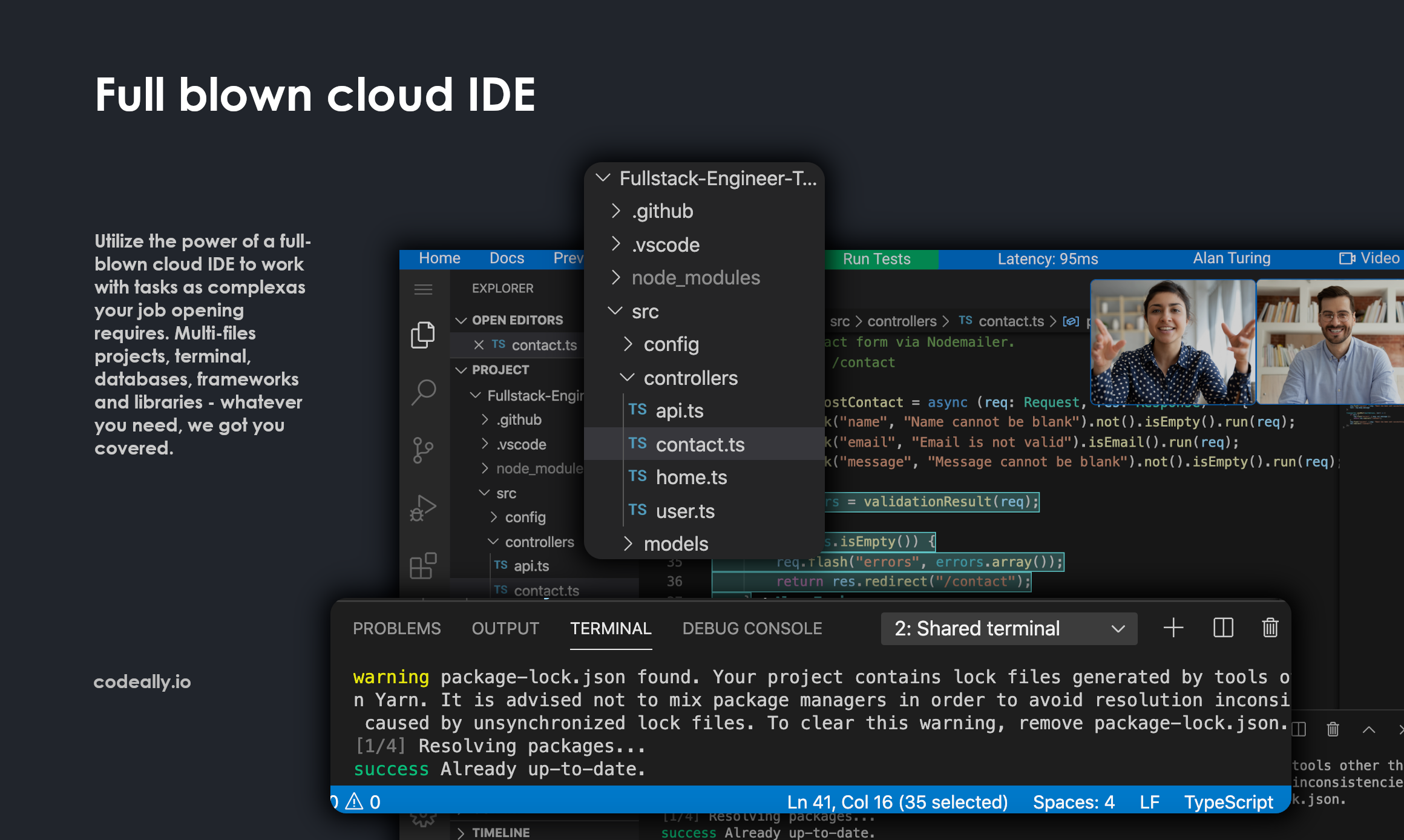Image resolution: width=1404 pixels, height=840 pixels.
Task: Switch to the PROBLEMS tab
Action: pos(396,628)
